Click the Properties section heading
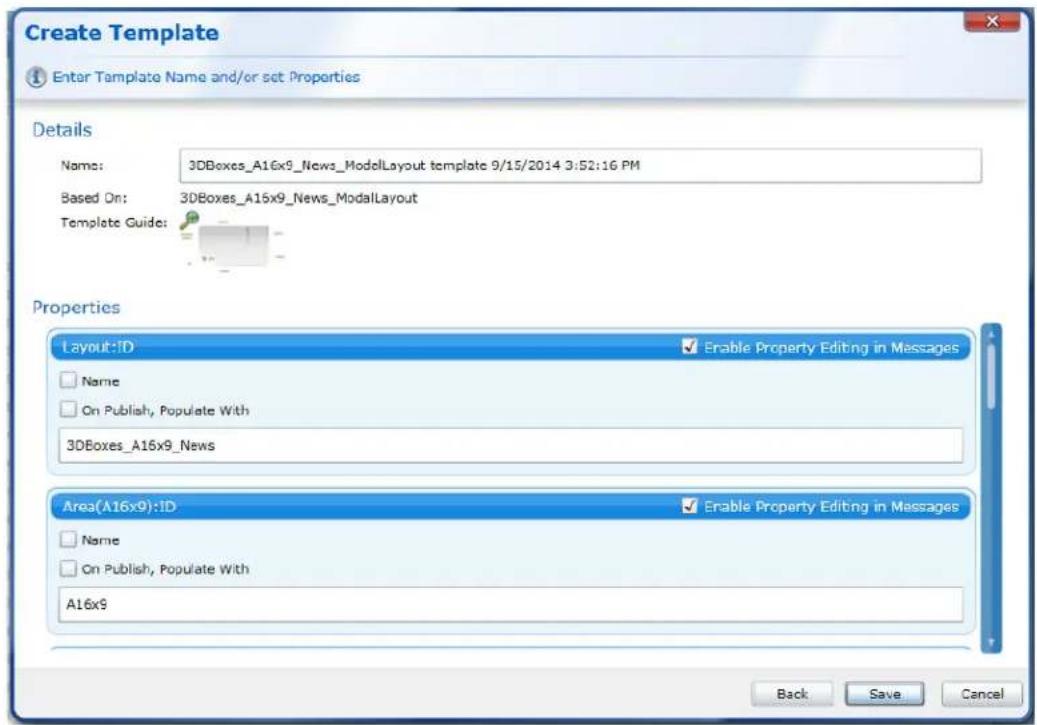Viewport: 1037px width, 725px height. pyautogui.click(x=76, y=308)
